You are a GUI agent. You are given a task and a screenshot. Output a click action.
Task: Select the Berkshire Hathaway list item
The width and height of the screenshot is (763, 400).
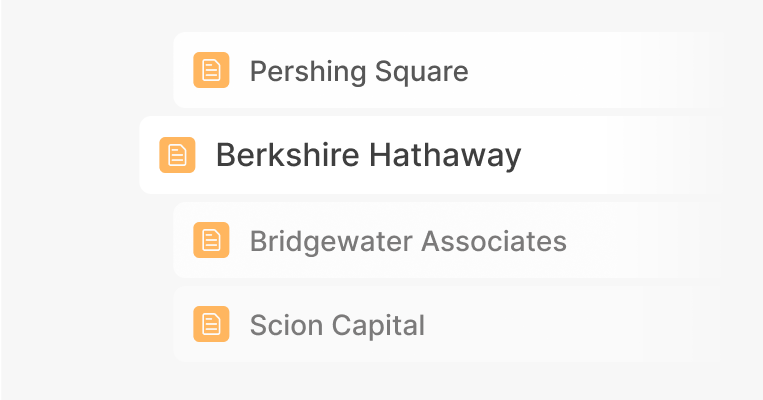368,155
